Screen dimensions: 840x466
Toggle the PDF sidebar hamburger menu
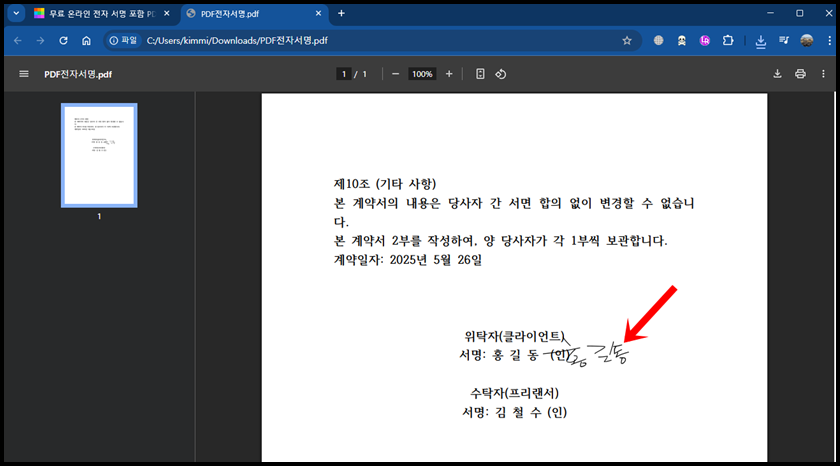click(24, 74)
